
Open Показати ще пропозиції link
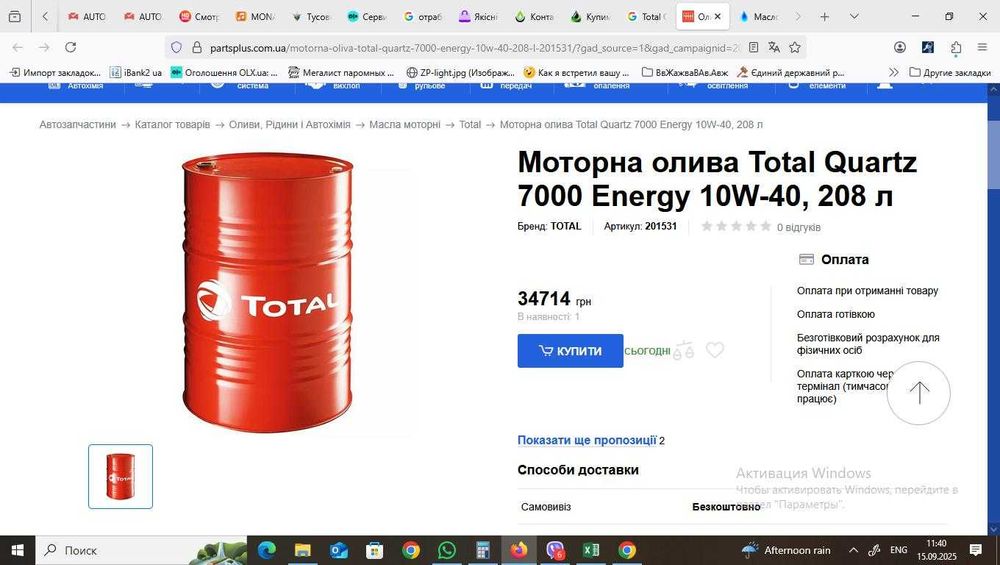point(587,440)
